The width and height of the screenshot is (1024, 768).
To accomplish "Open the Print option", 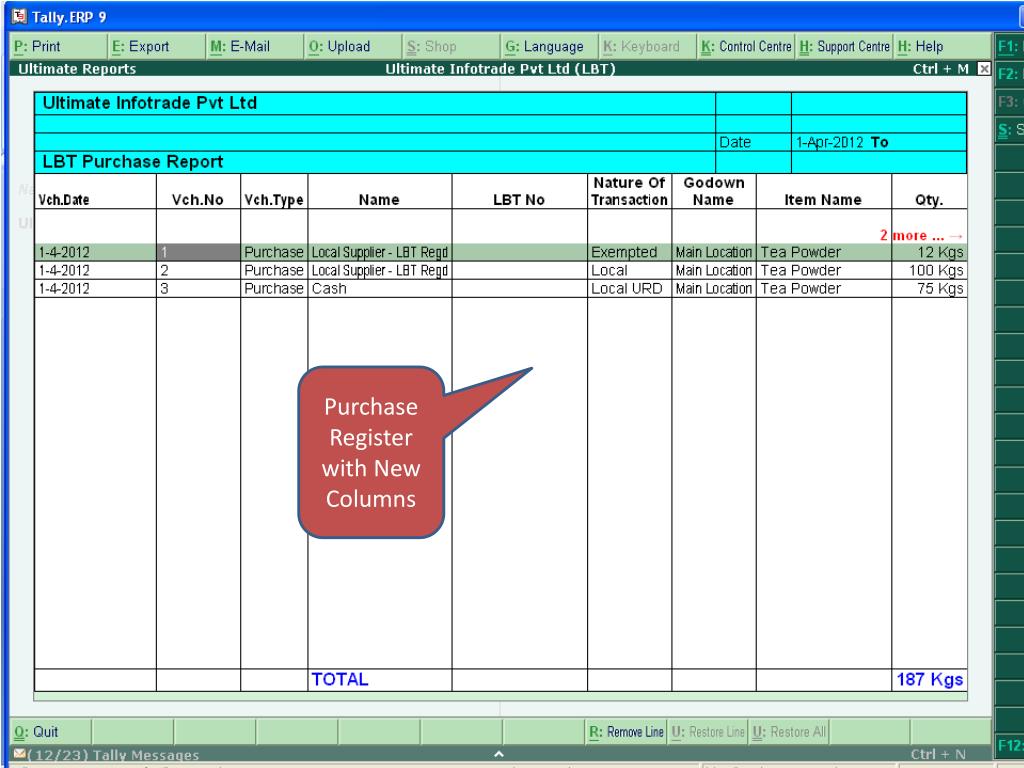I will (57, 46).
